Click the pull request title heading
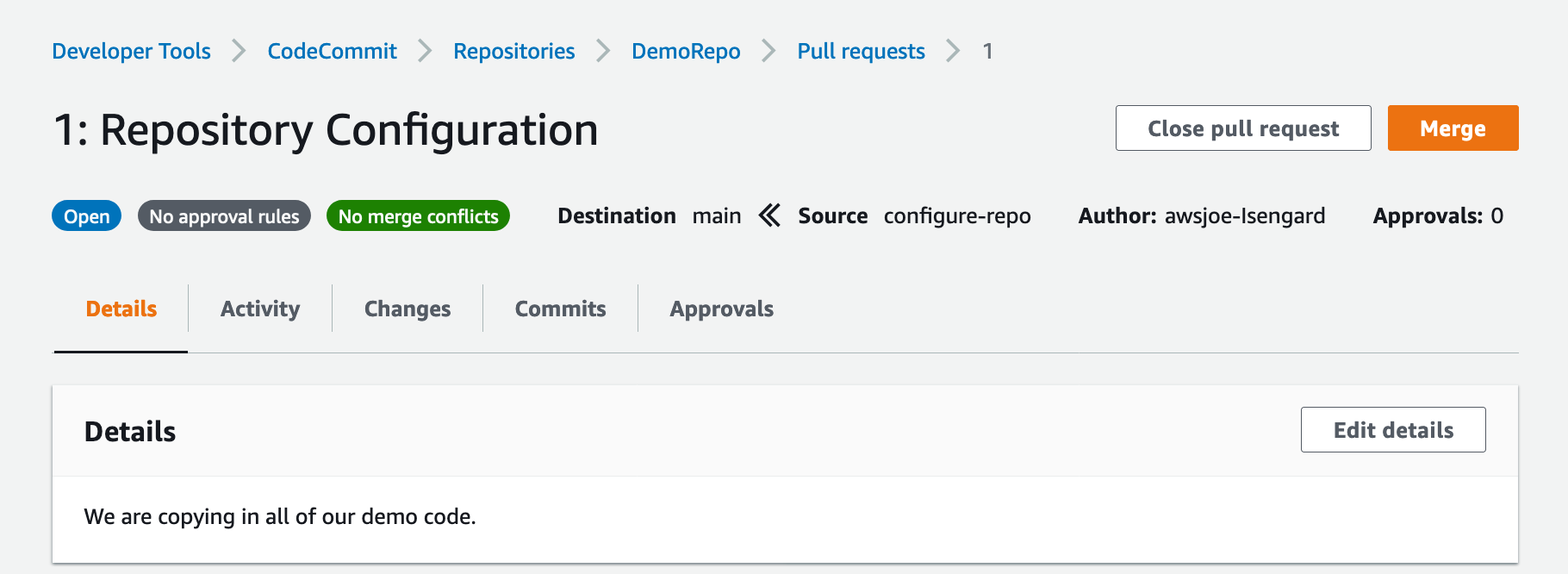 tap(327, 129)
